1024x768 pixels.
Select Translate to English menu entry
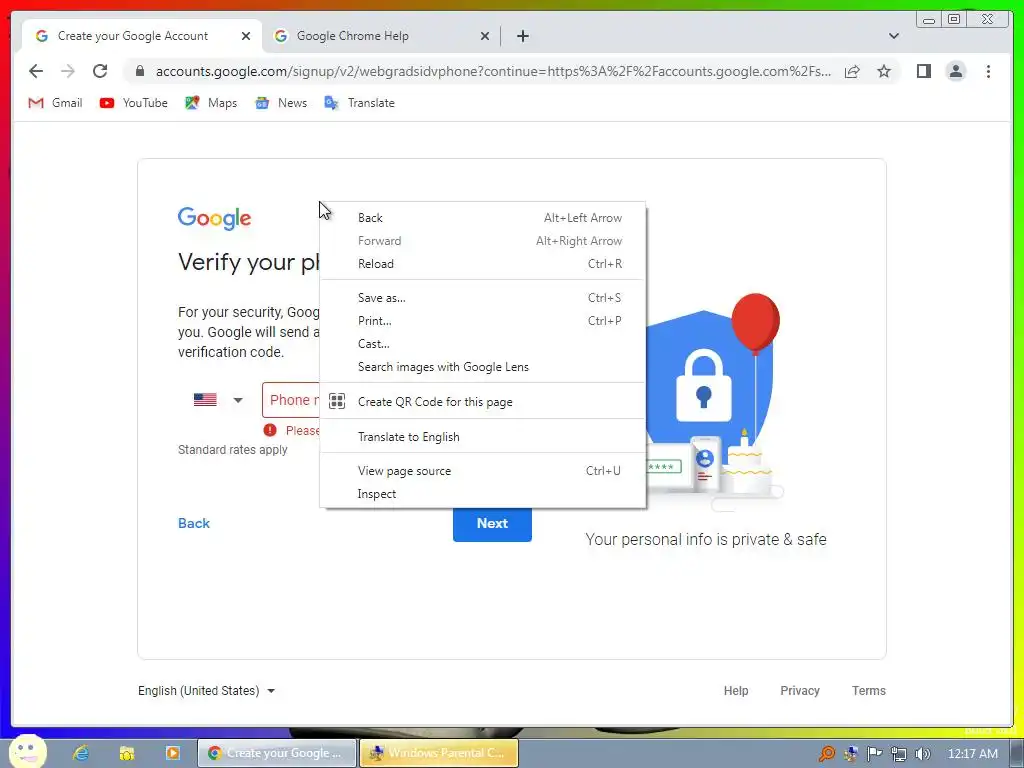point(483,437)
